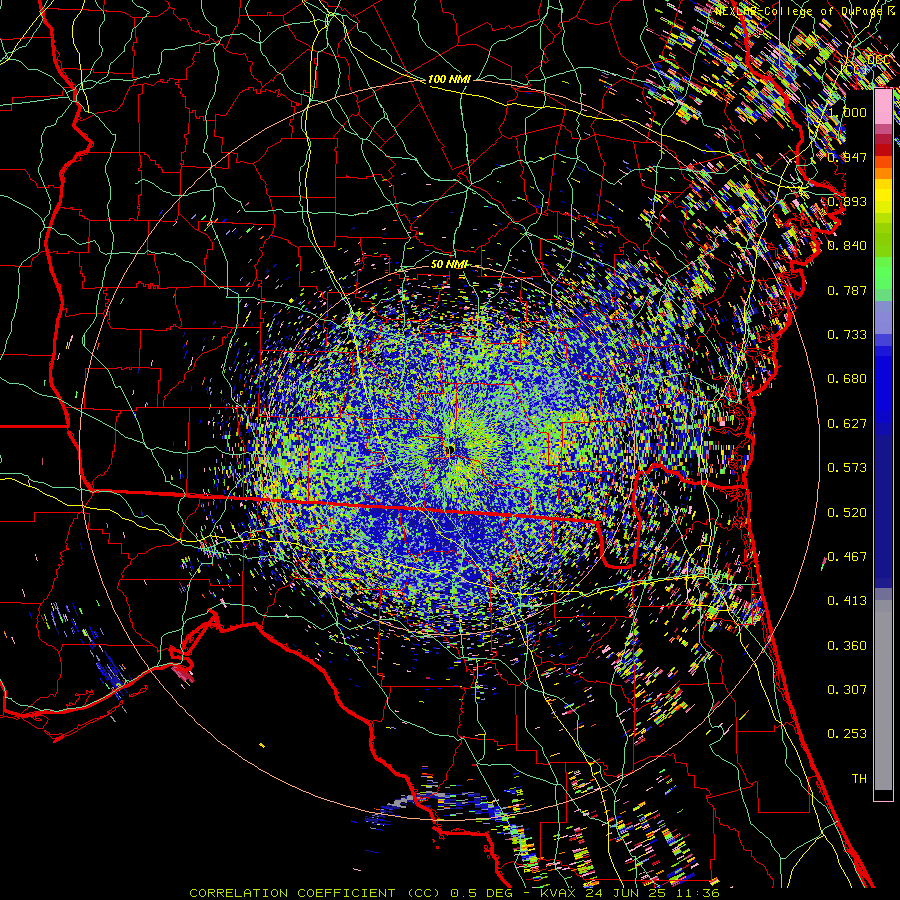Click the 0.787 legend value

coord(847,290)
